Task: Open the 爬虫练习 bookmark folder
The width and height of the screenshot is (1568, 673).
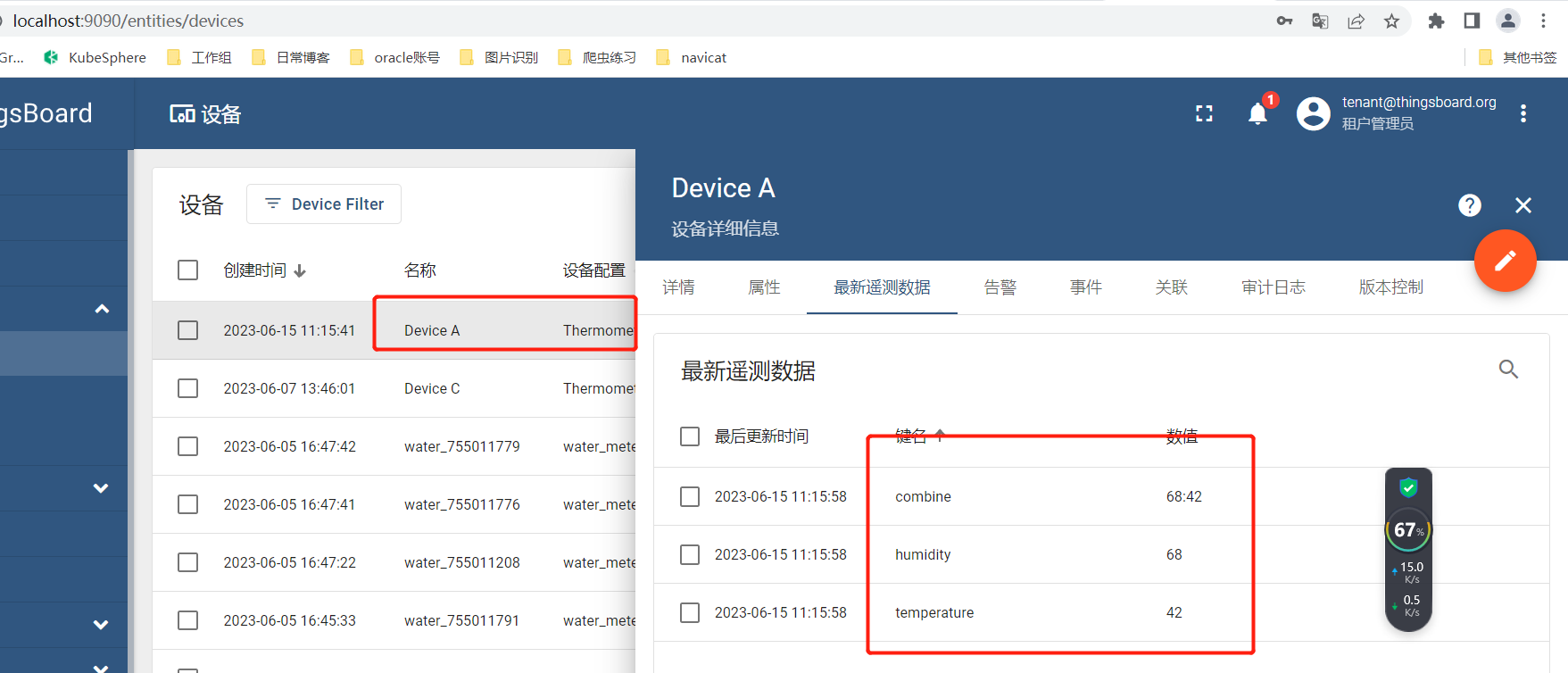Action: click(597, 57)
